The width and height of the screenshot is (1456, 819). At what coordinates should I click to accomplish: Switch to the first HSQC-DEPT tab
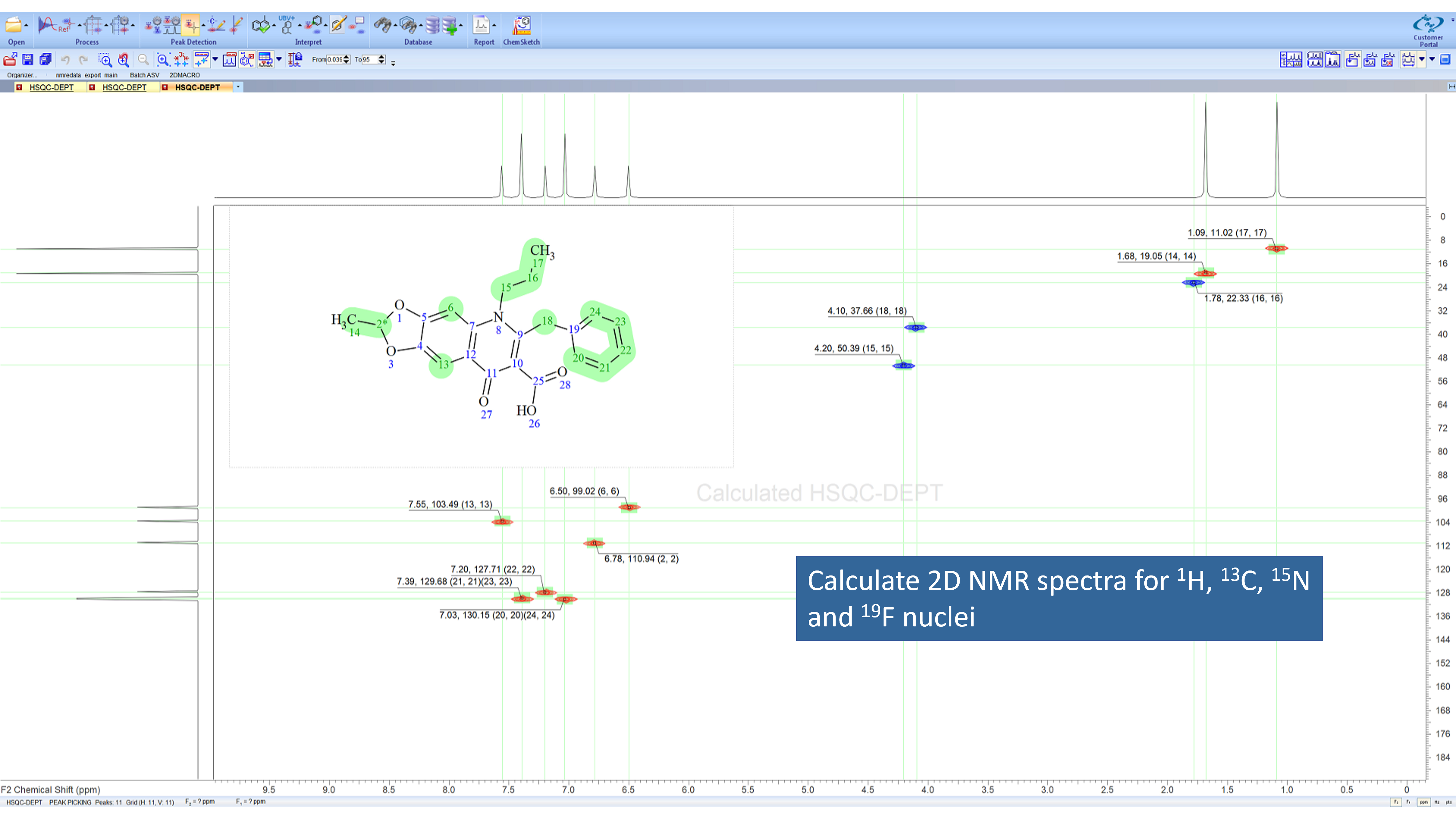coord(51,88)
